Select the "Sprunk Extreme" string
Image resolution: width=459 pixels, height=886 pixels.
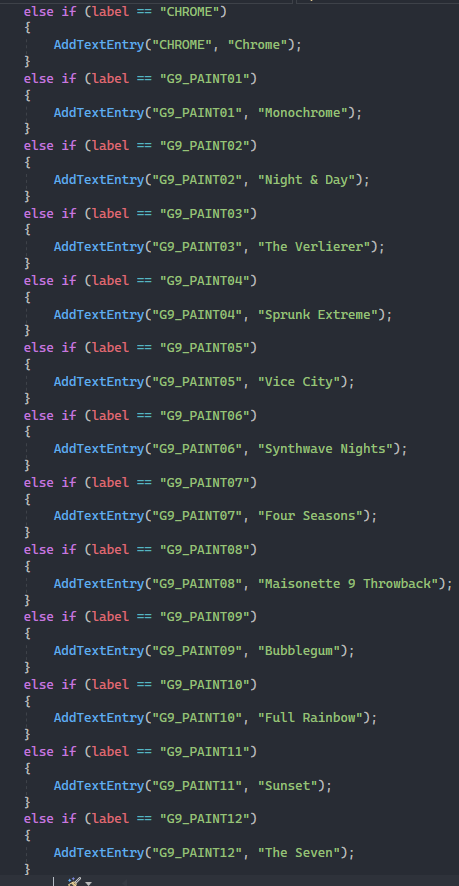pos(318,314)
